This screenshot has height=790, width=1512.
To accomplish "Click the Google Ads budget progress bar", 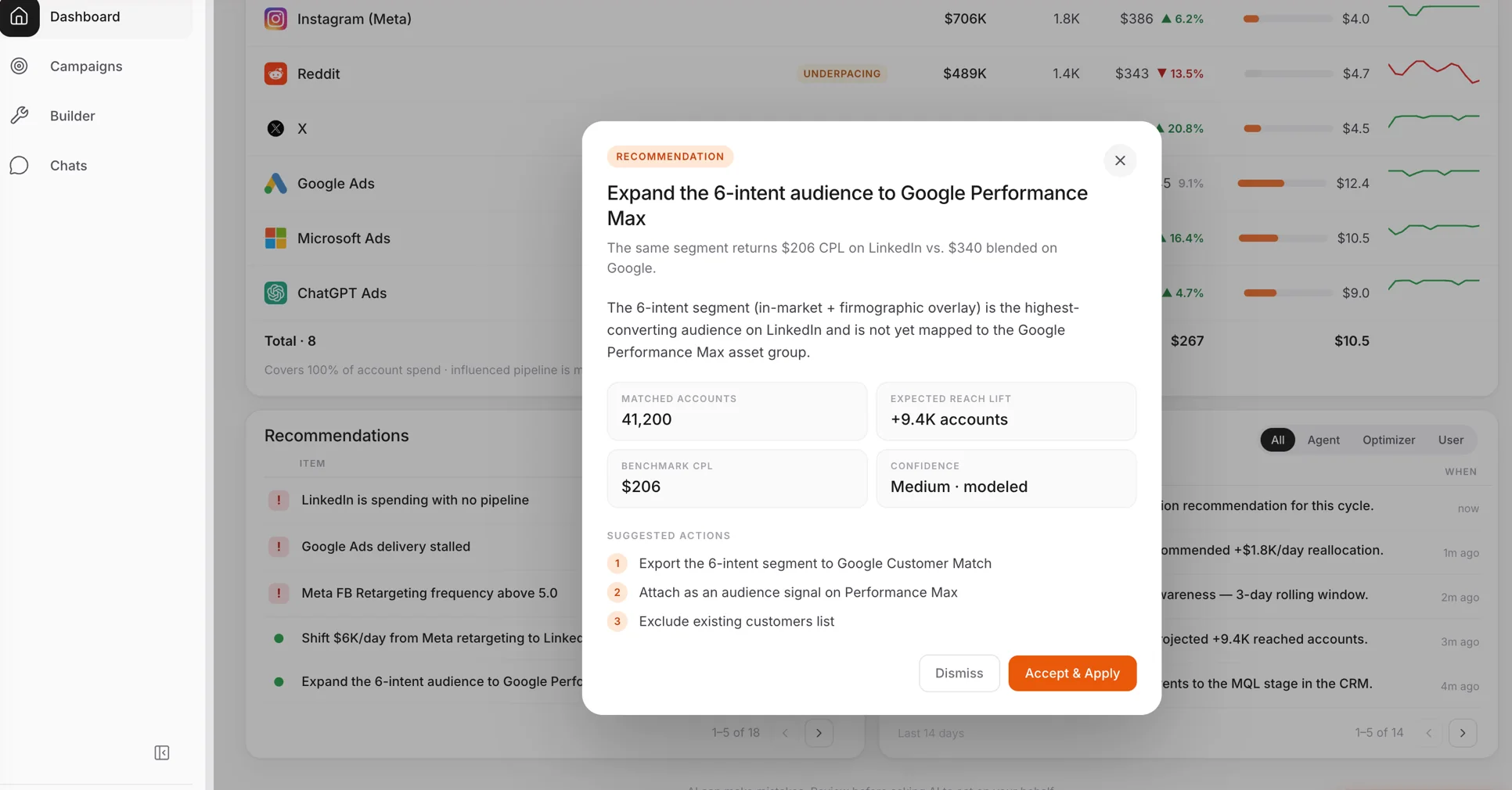I will pyautogui.click(x=1281, y=183).
